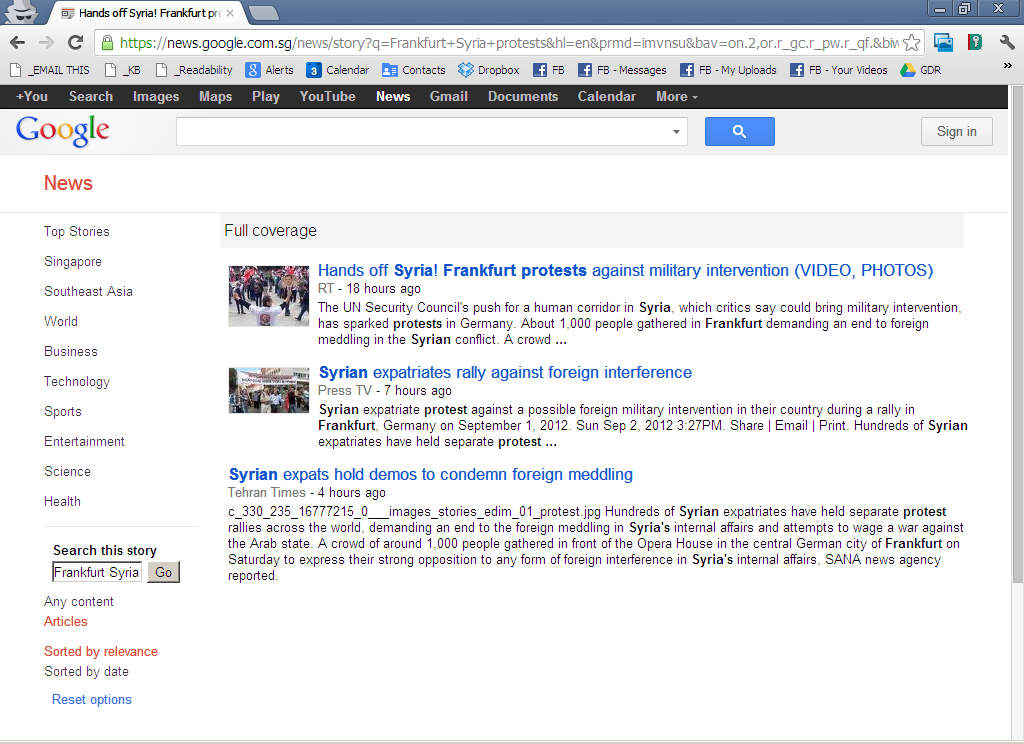This screenshot has width=1024, height=744.
Task: Click the Sign in button
Action: (957, 131)
